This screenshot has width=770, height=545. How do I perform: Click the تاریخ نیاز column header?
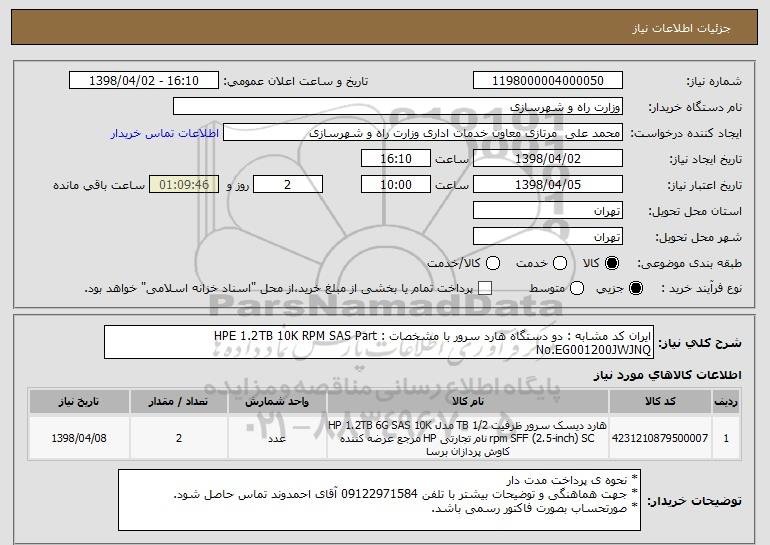click(79, 402)
